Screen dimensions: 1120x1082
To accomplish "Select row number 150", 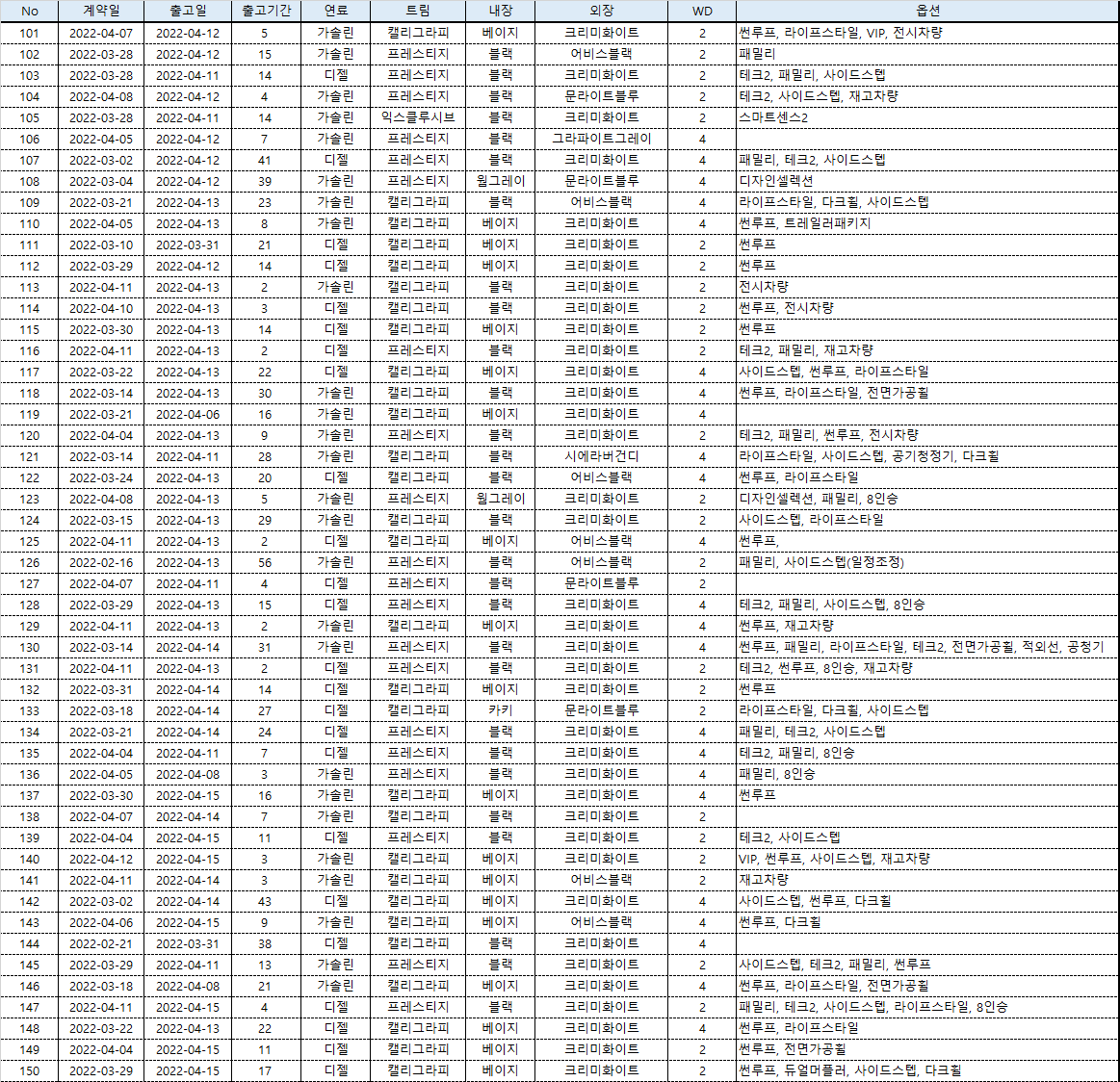I will coord(29,1070).
